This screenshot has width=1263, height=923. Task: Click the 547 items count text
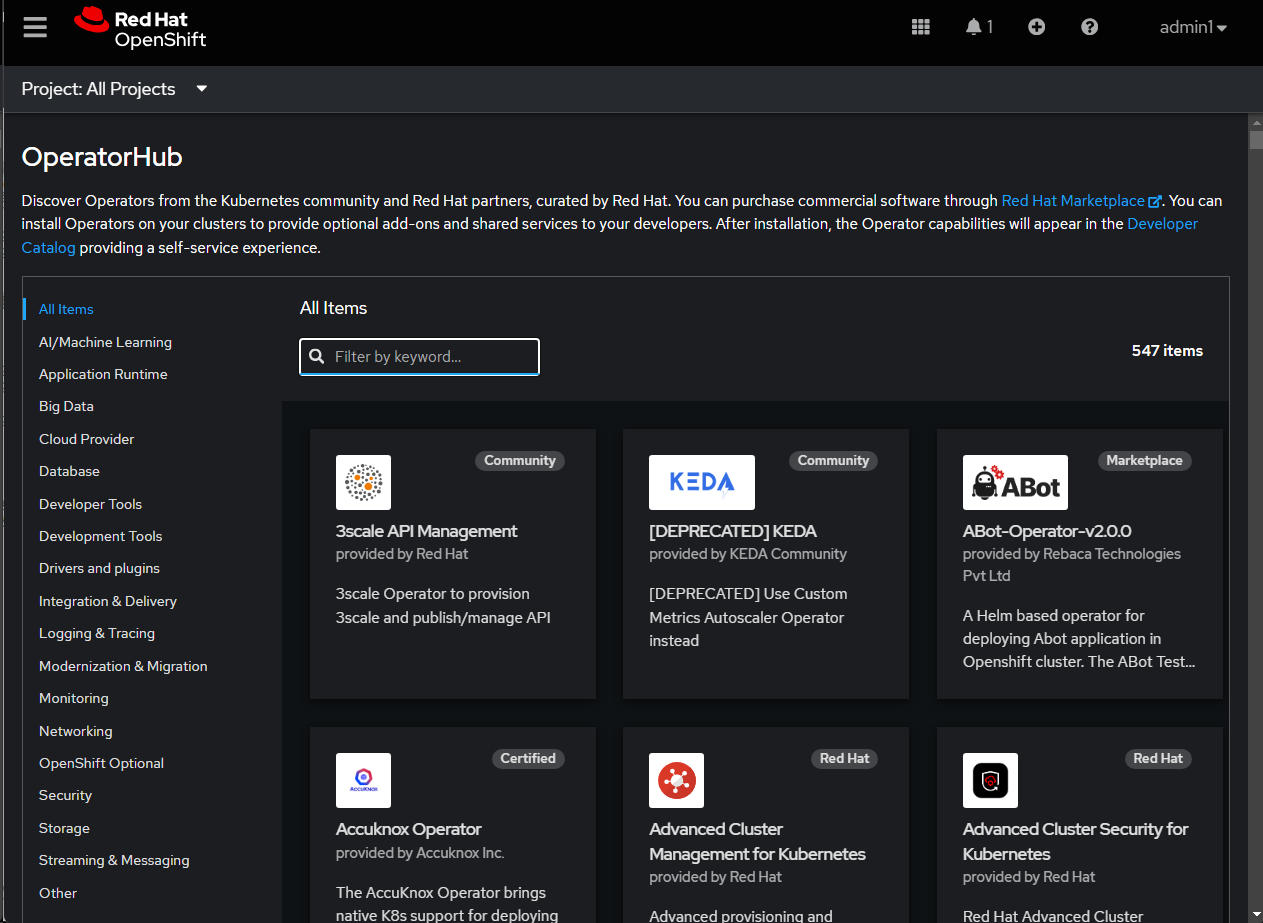coord(1167,351)
